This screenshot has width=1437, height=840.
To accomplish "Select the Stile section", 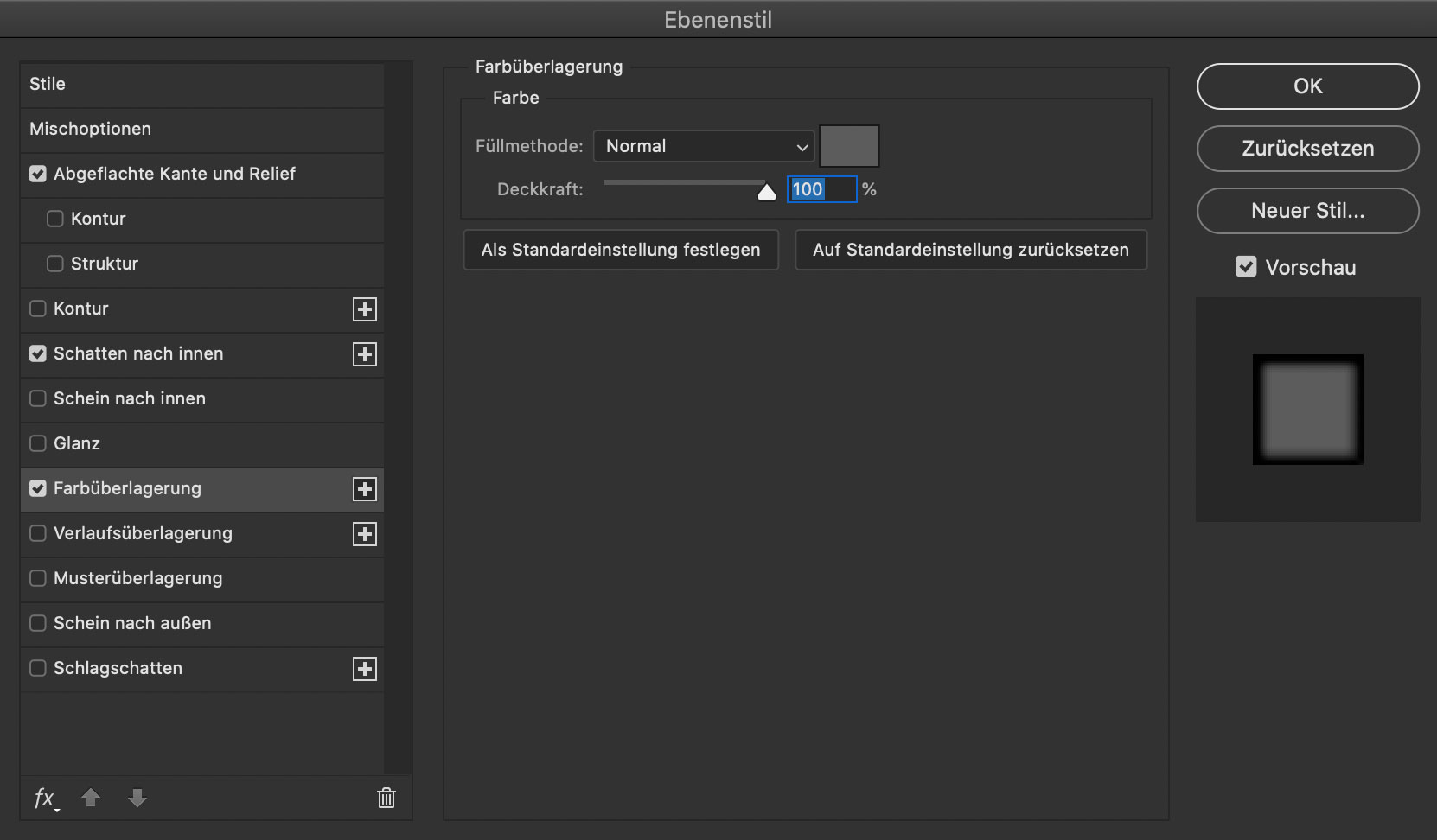I will [202, 85].
